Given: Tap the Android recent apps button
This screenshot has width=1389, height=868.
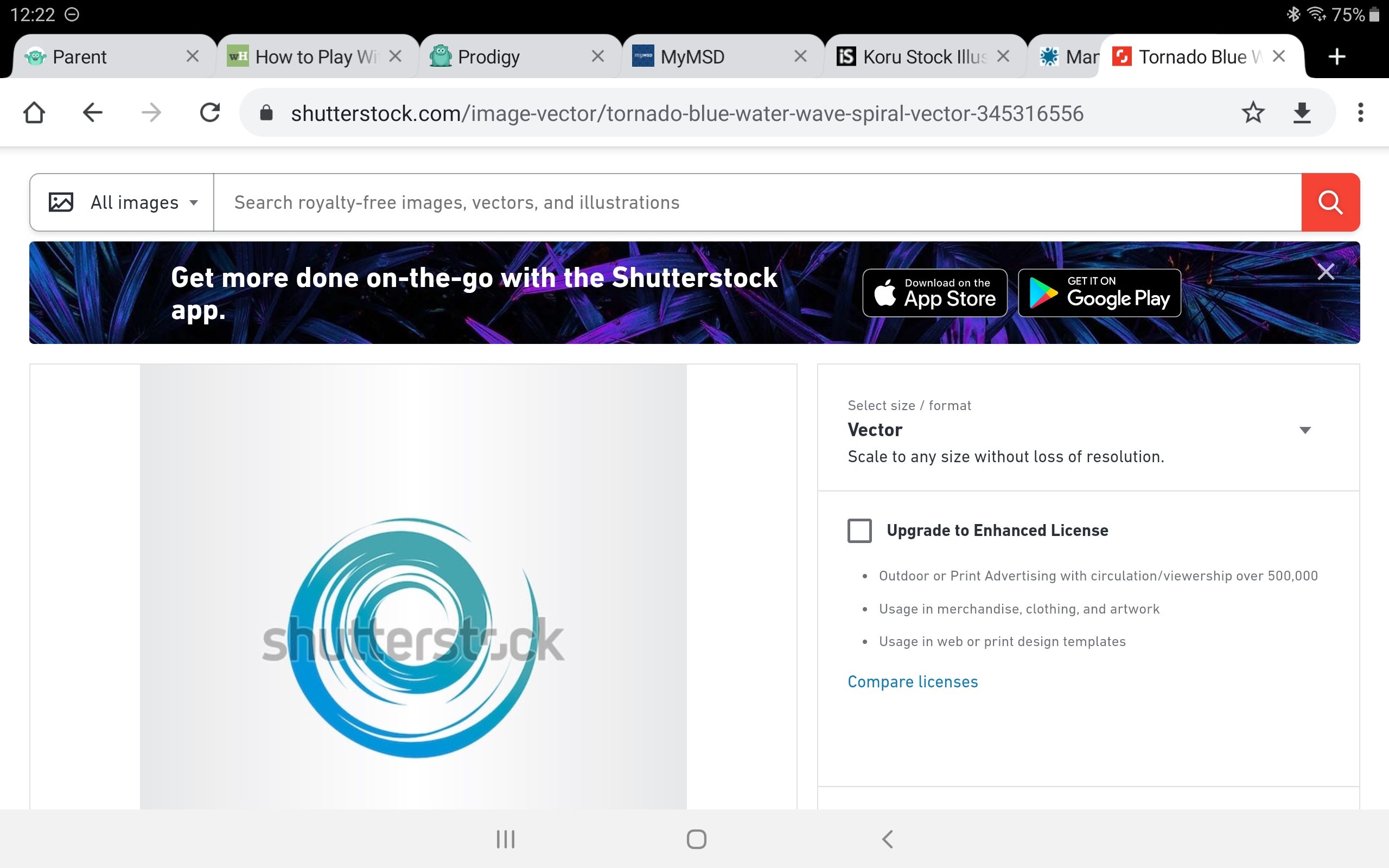Looking at the screenshot, I should (506, 839).
